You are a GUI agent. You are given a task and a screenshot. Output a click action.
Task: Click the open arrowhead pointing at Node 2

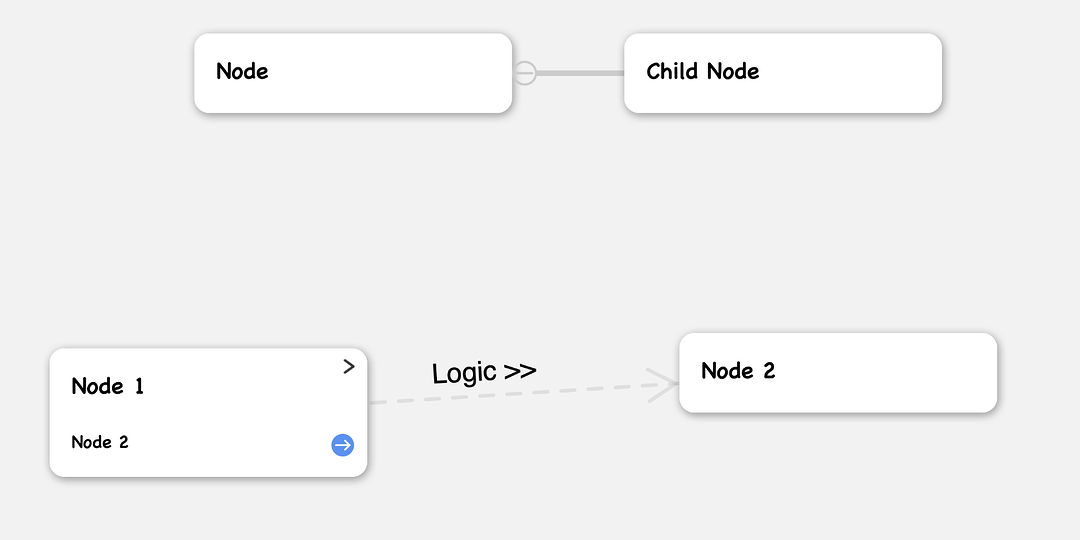click(663, 385)
